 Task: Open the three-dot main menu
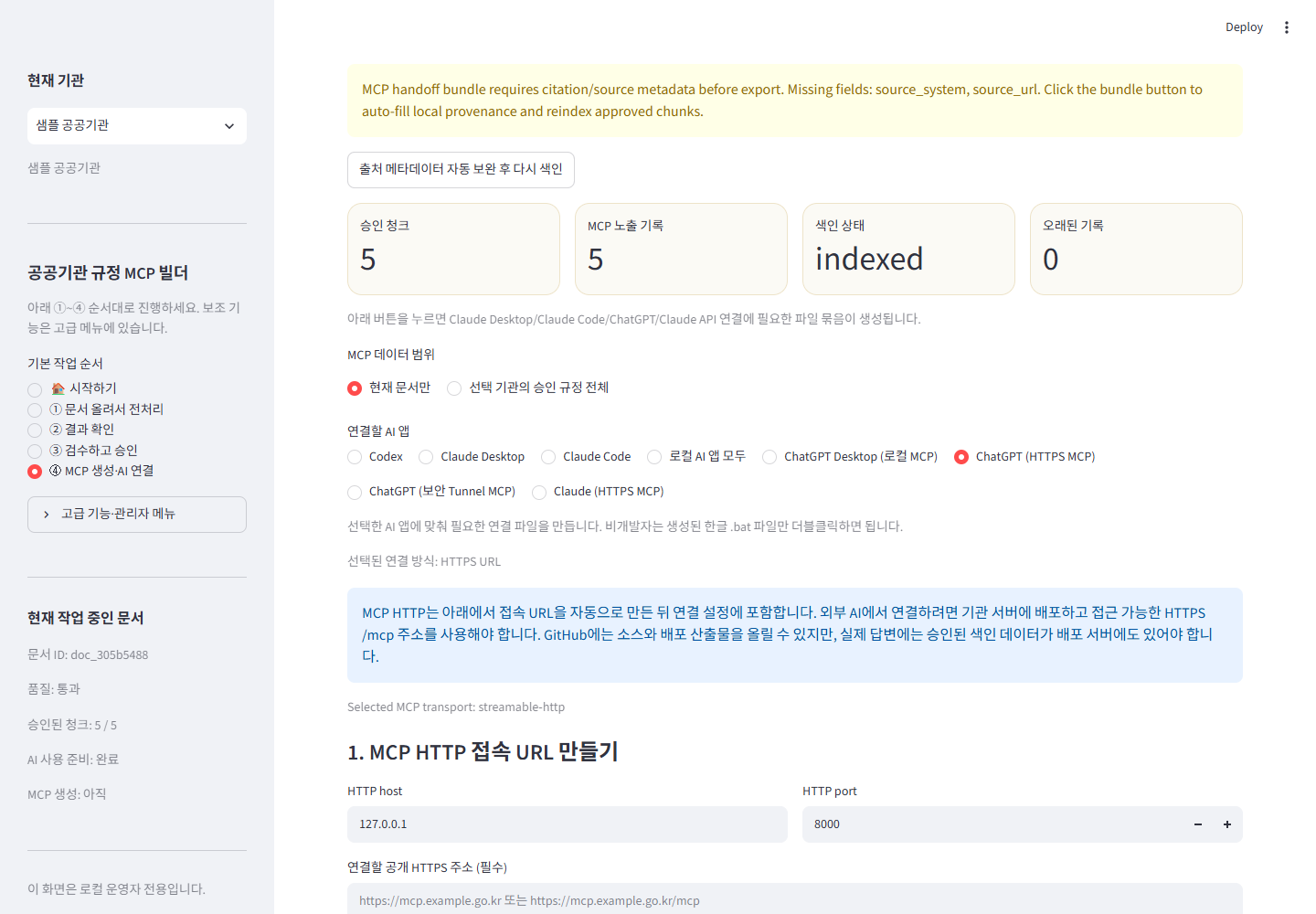[x=1287, y=27]
